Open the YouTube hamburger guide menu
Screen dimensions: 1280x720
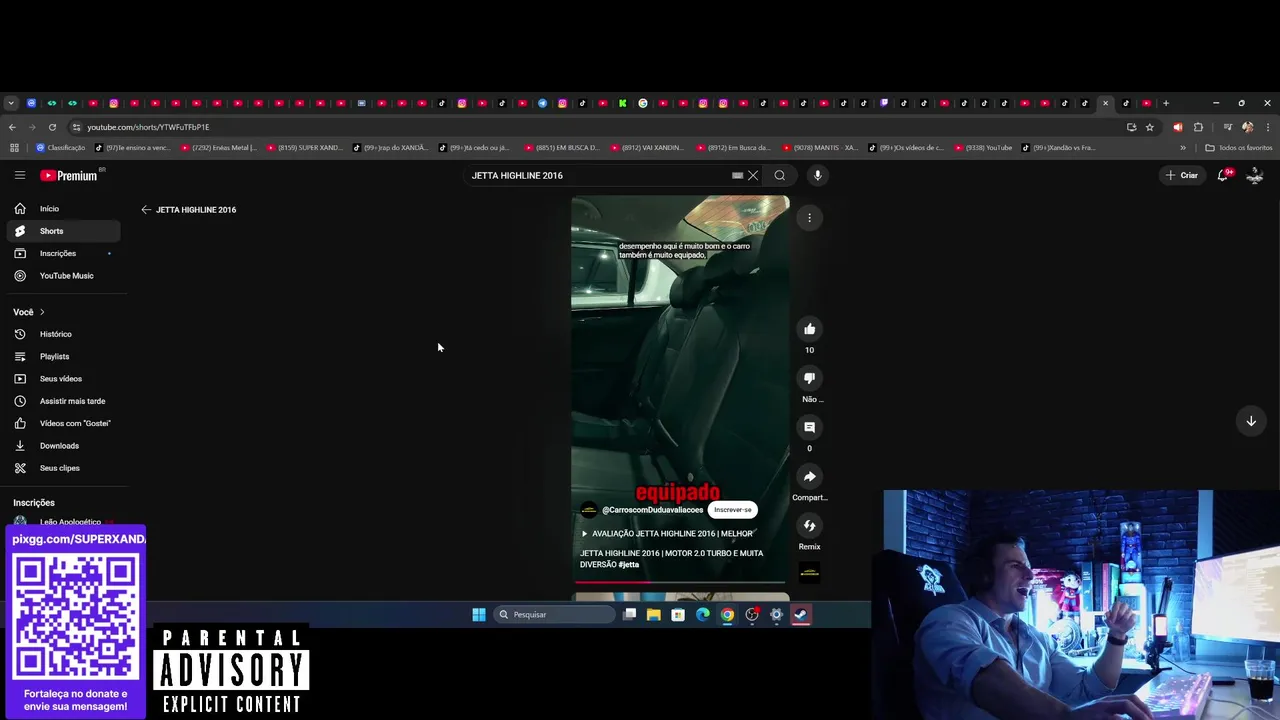(19, 175)
